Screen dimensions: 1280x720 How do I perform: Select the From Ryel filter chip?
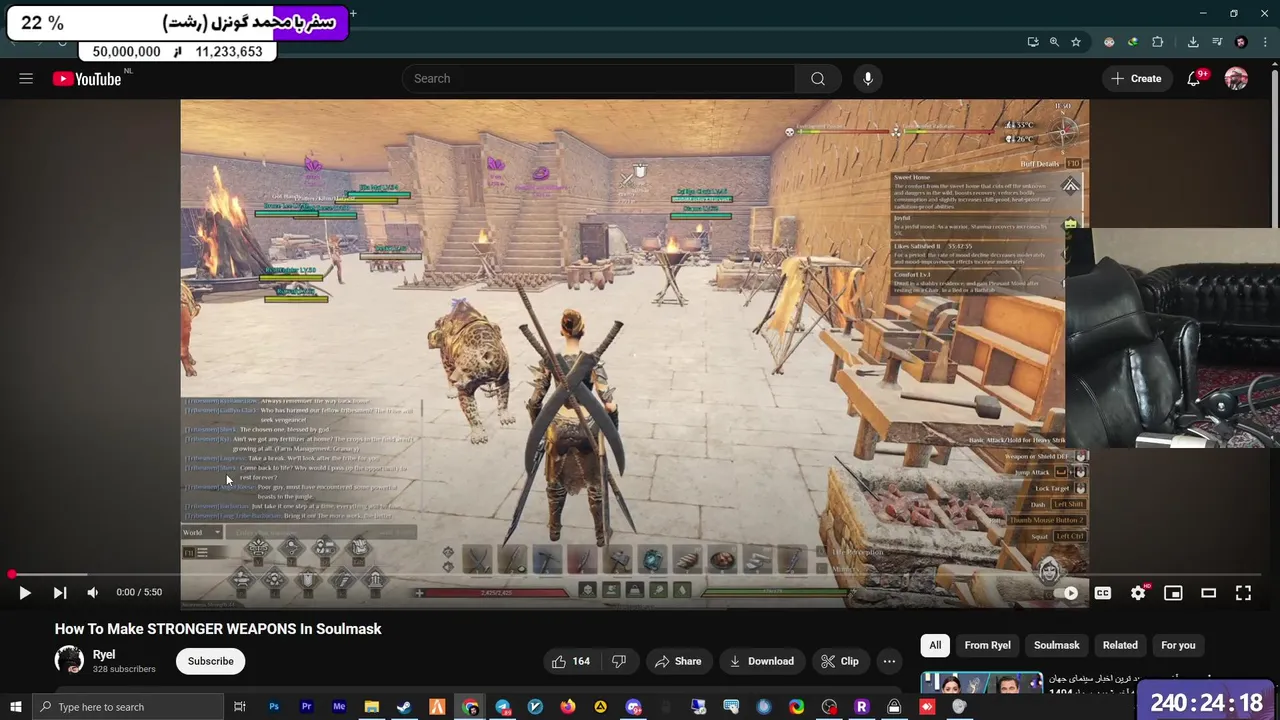click(987, 645)
